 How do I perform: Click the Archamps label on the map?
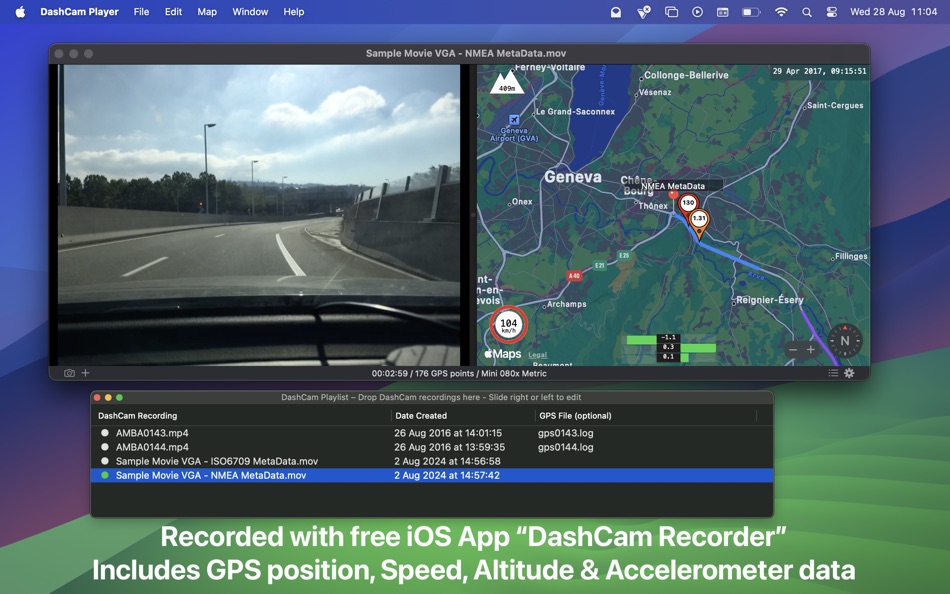pos(566,304)
